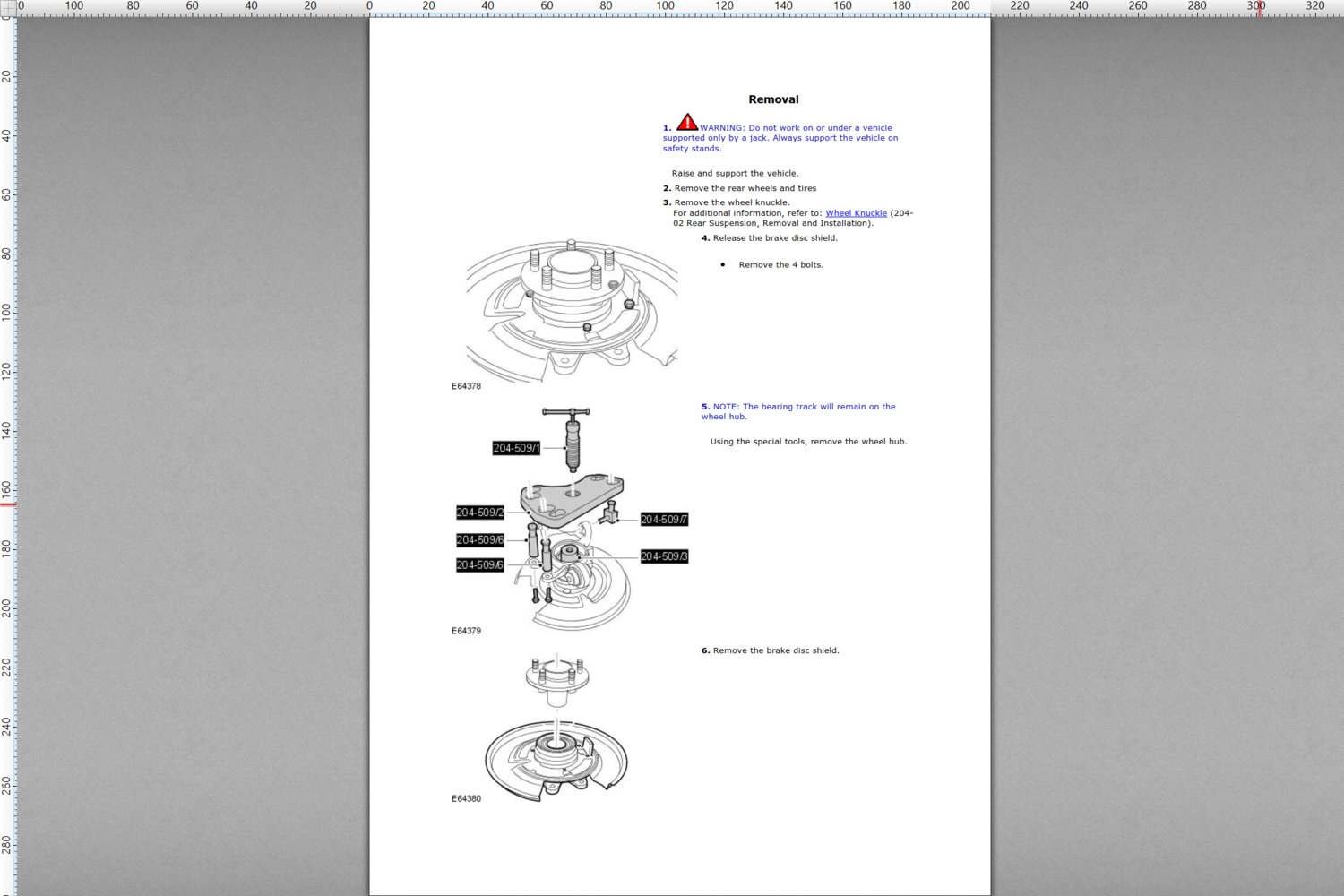Image resolution: width=1344 pixels, height=896 pixels.
Task: Click the red warning triangle icon
Action: (687, 122)
